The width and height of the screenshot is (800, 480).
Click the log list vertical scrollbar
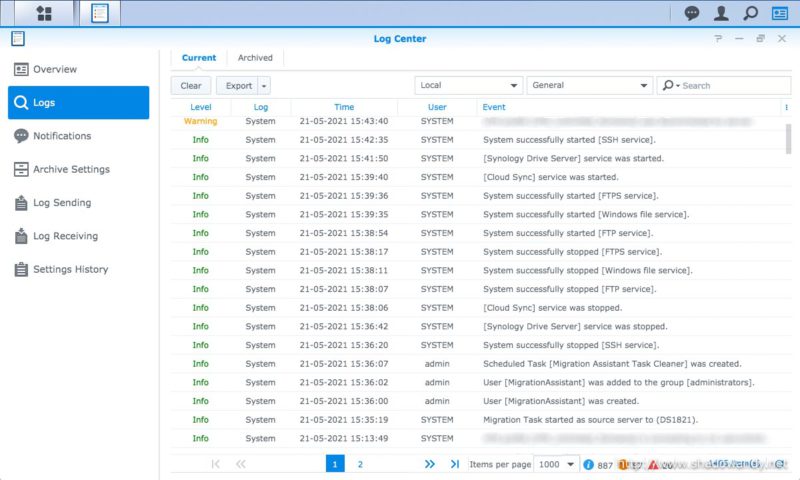[x=788, y=139]
